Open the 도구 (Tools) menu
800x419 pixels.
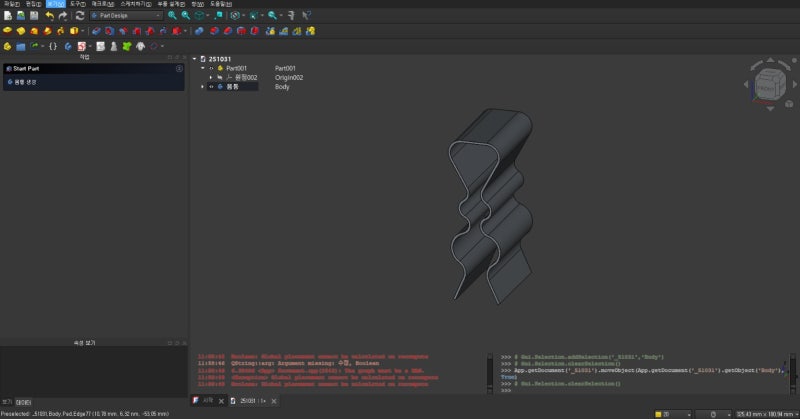pos(78,4)
